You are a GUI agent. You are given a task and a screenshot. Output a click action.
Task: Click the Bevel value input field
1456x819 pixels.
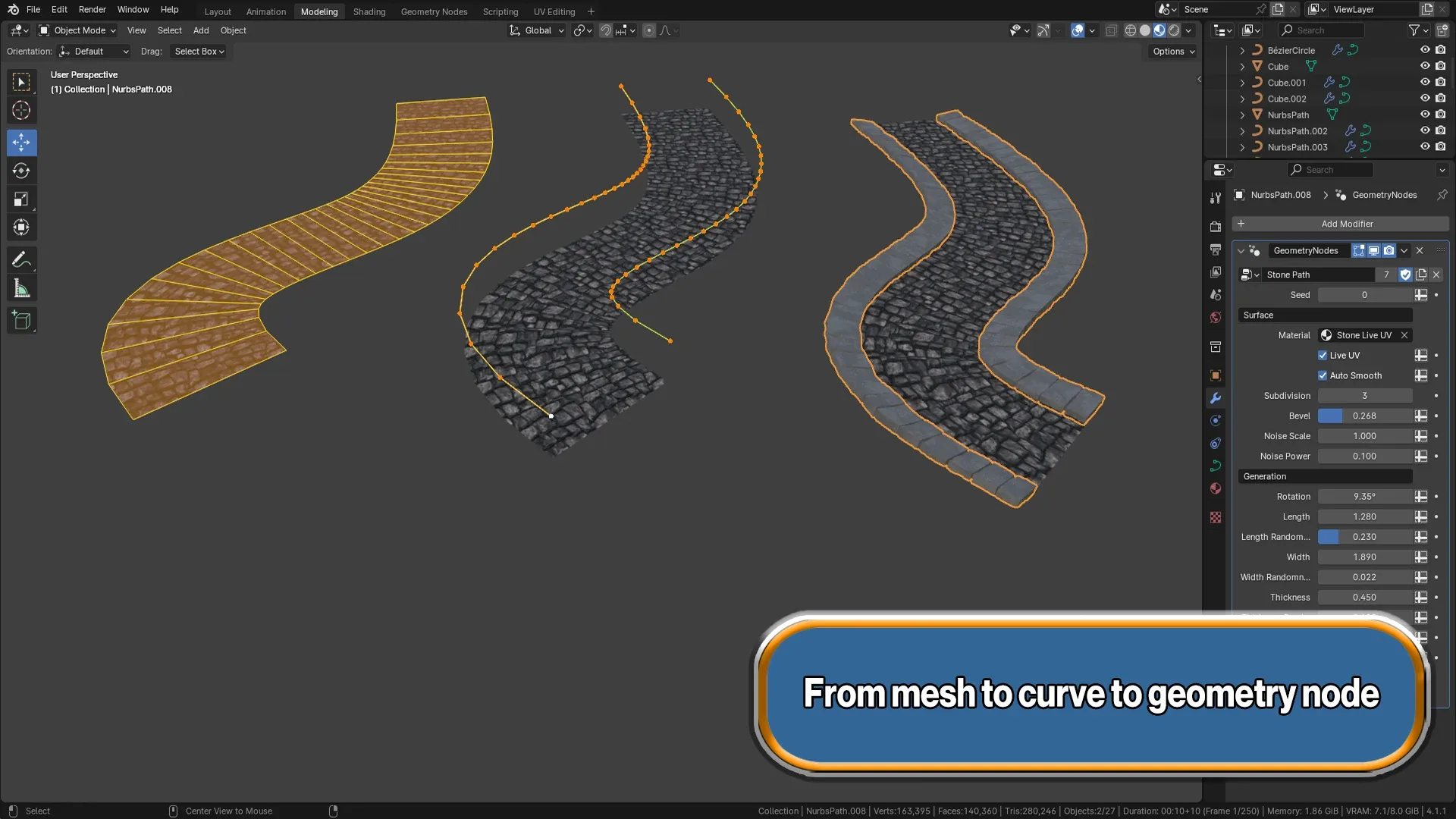point(1364,415)
